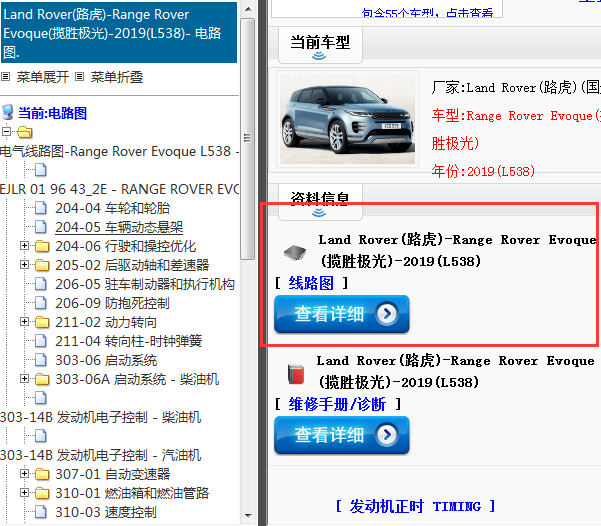Click 查看详细 button under 维修手册/诊断
This screenshot has width=601, height=526.
[342, 435]
